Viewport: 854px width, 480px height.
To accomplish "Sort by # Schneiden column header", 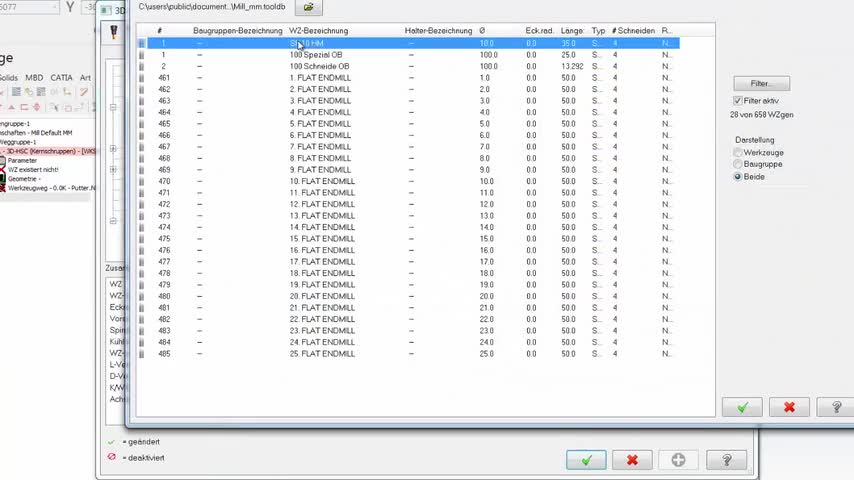I will (x=633, y=31).
